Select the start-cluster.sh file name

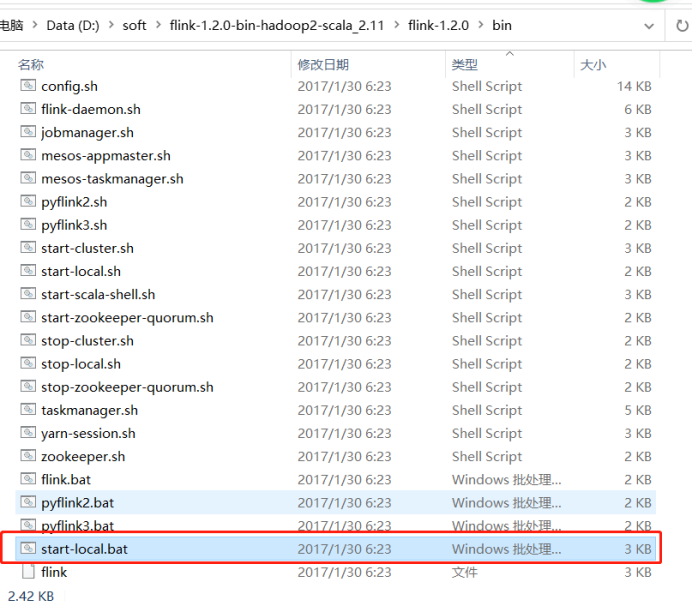87,248
